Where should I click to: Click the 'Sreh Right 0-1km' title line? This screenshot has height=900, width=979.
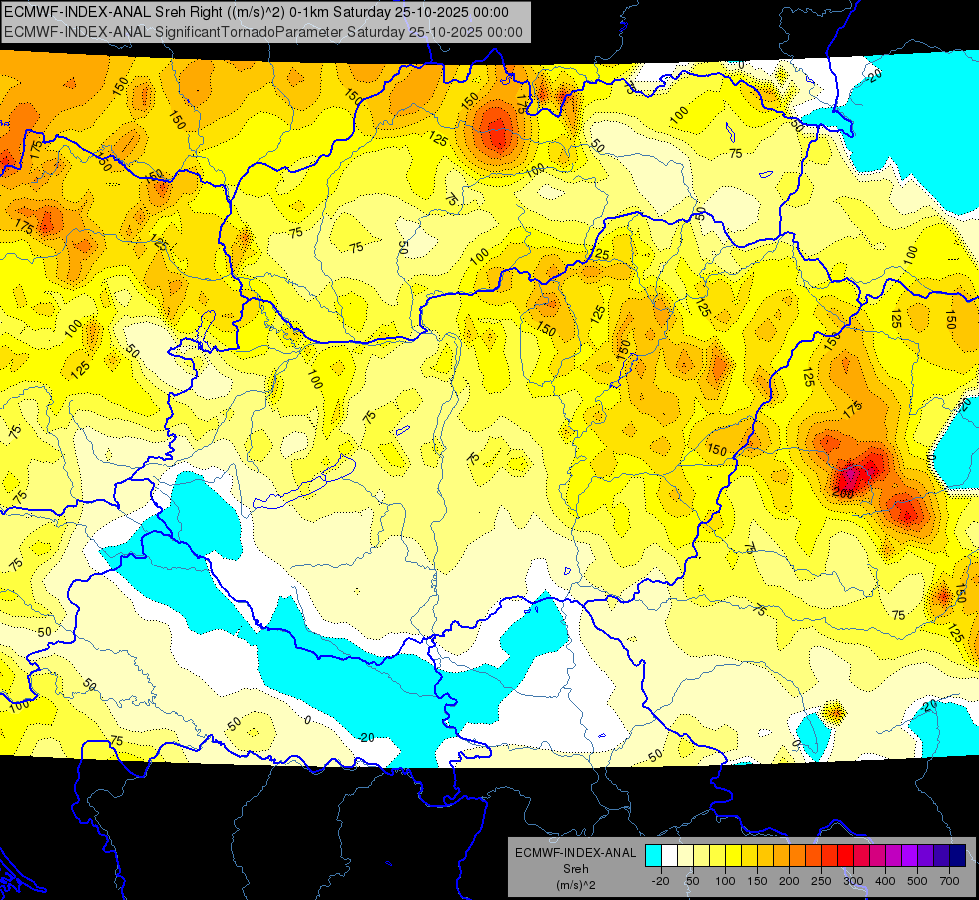(x=256, y=12)
